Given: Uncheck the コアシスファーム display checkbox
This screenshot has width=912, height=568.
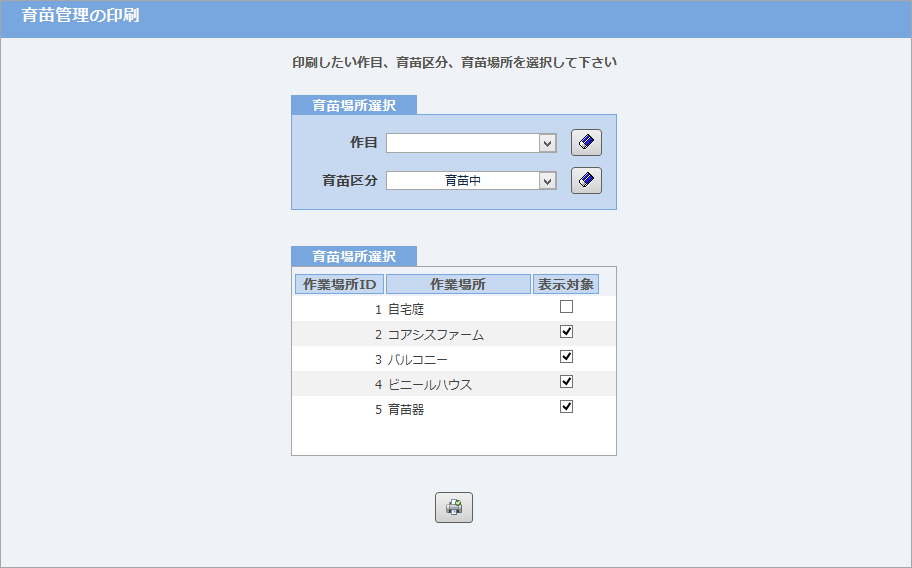Looking at the screenshot, I should coord(566,331).
